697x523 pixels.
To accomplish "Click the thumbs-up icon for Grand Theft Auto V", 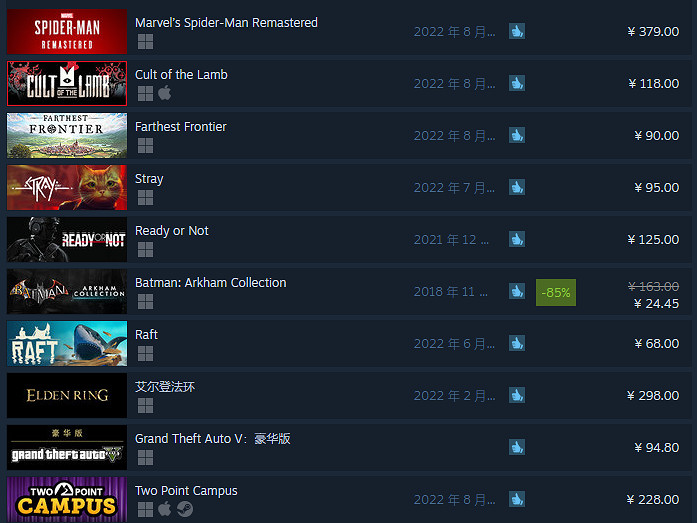I will click(517, 447).
